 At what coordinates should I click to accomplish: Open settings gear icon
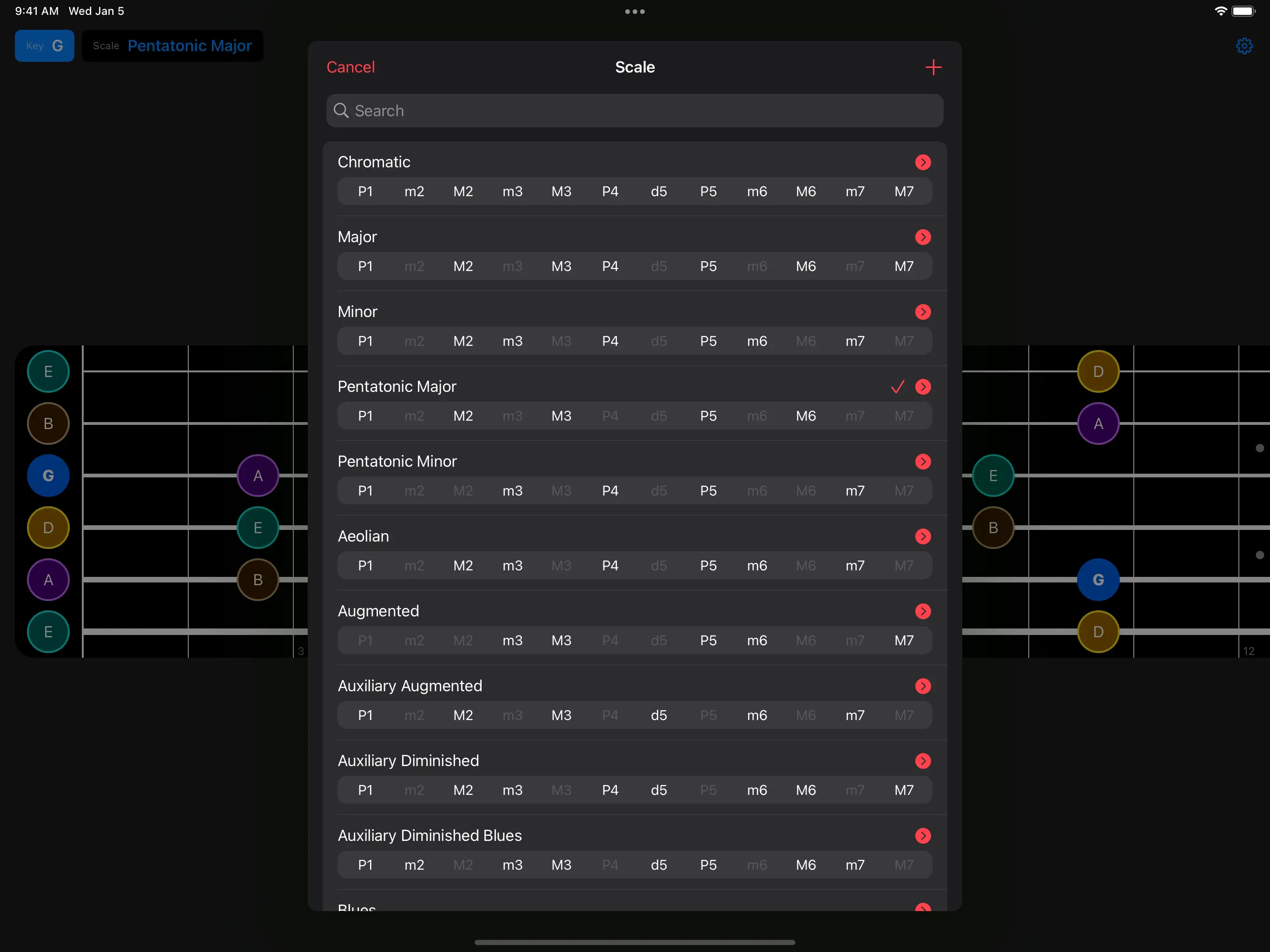(1244, 46)
